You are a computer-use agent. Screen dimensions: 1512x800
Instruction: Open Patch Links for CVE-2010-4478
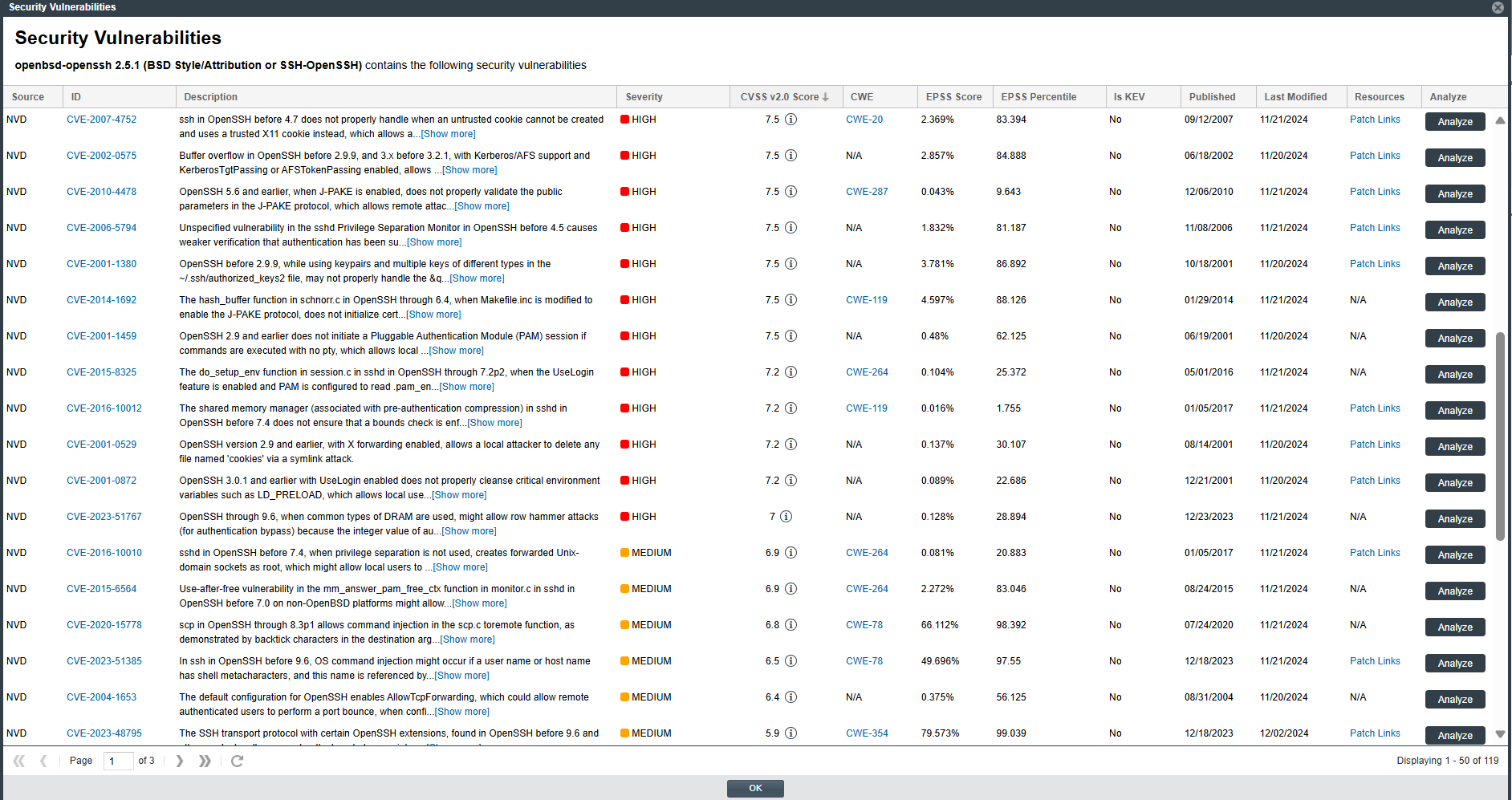click(1374, 192)
